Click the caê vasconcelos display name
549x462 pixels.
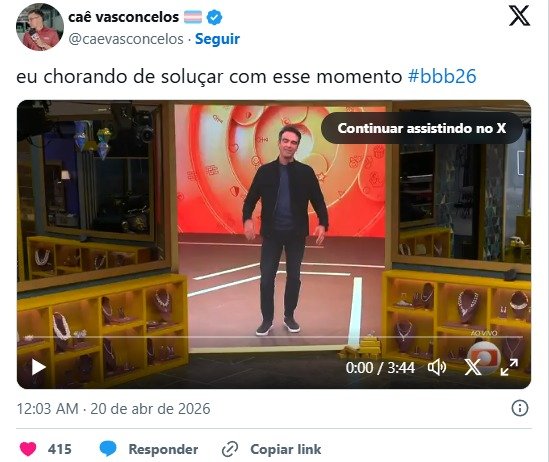(x=123, y=17)
